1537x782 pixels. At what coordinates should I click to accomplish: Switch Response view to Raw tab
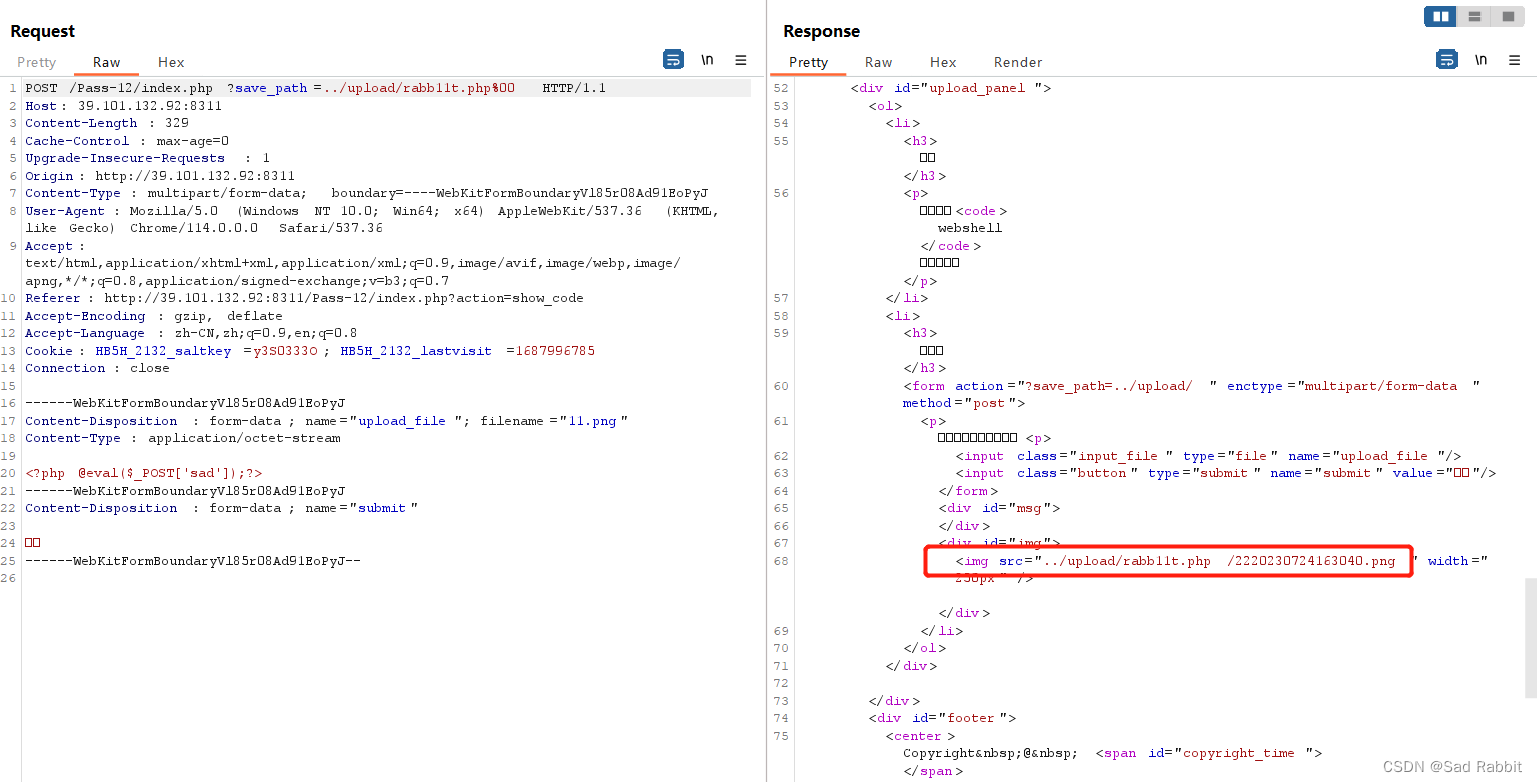[x=879, y=62]
